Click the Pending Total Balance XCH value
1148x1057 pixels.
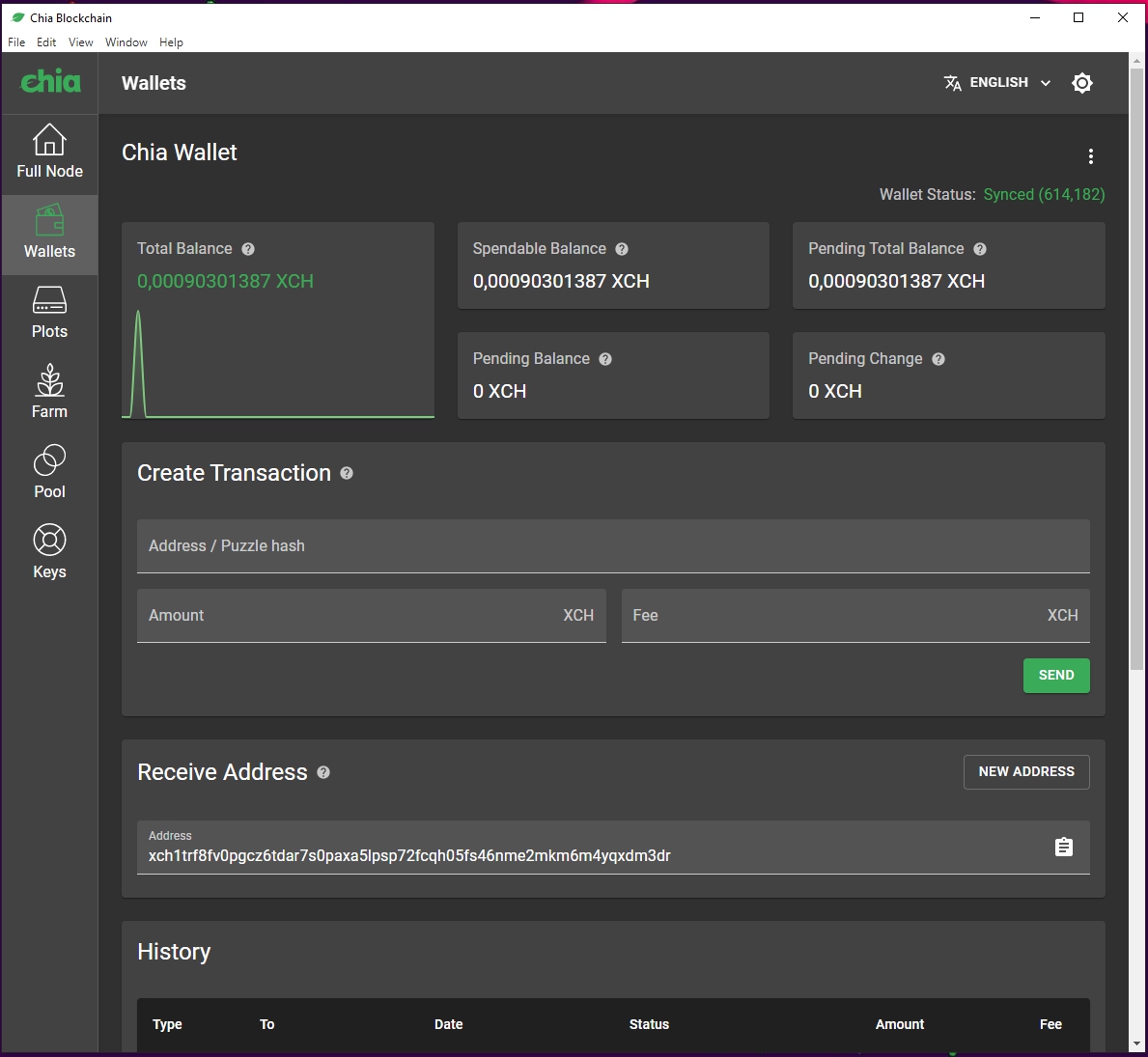896,281
